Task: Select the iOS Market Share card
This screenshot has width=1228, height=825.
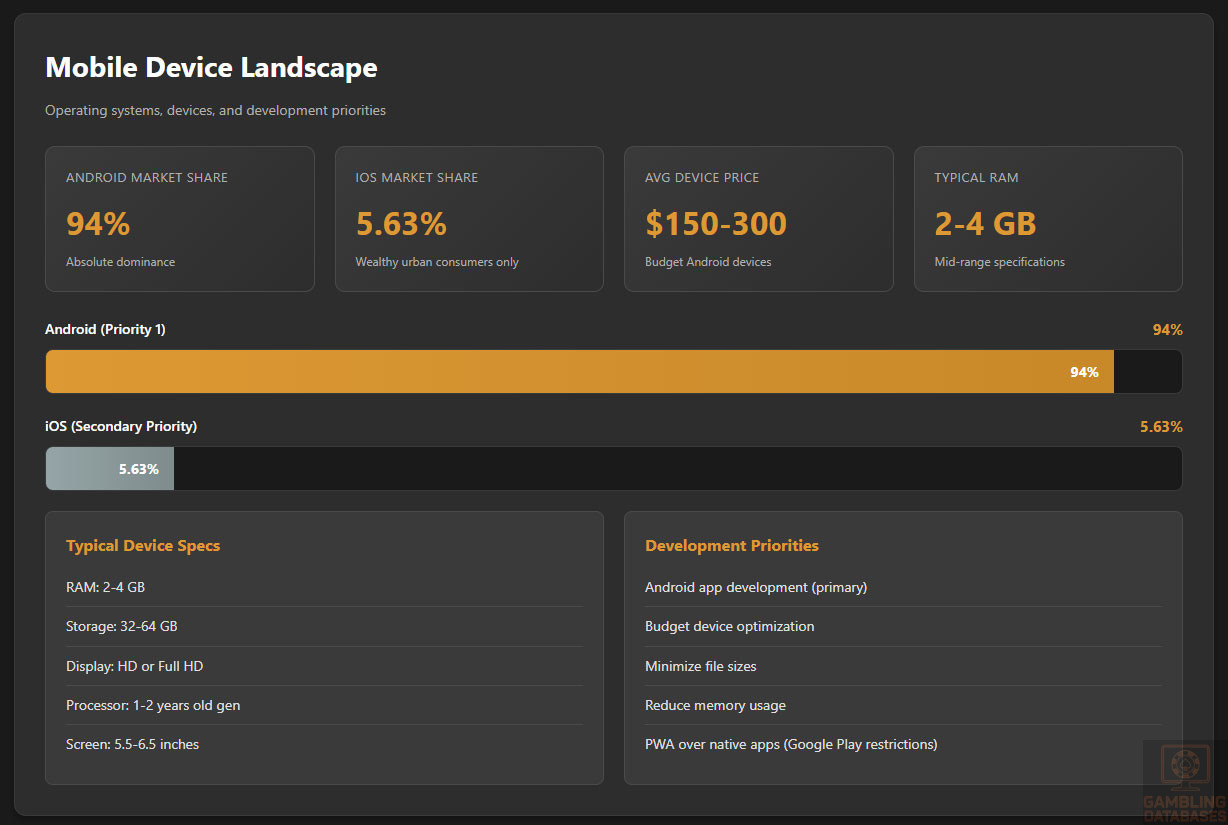Action: [x=469, y=219]
